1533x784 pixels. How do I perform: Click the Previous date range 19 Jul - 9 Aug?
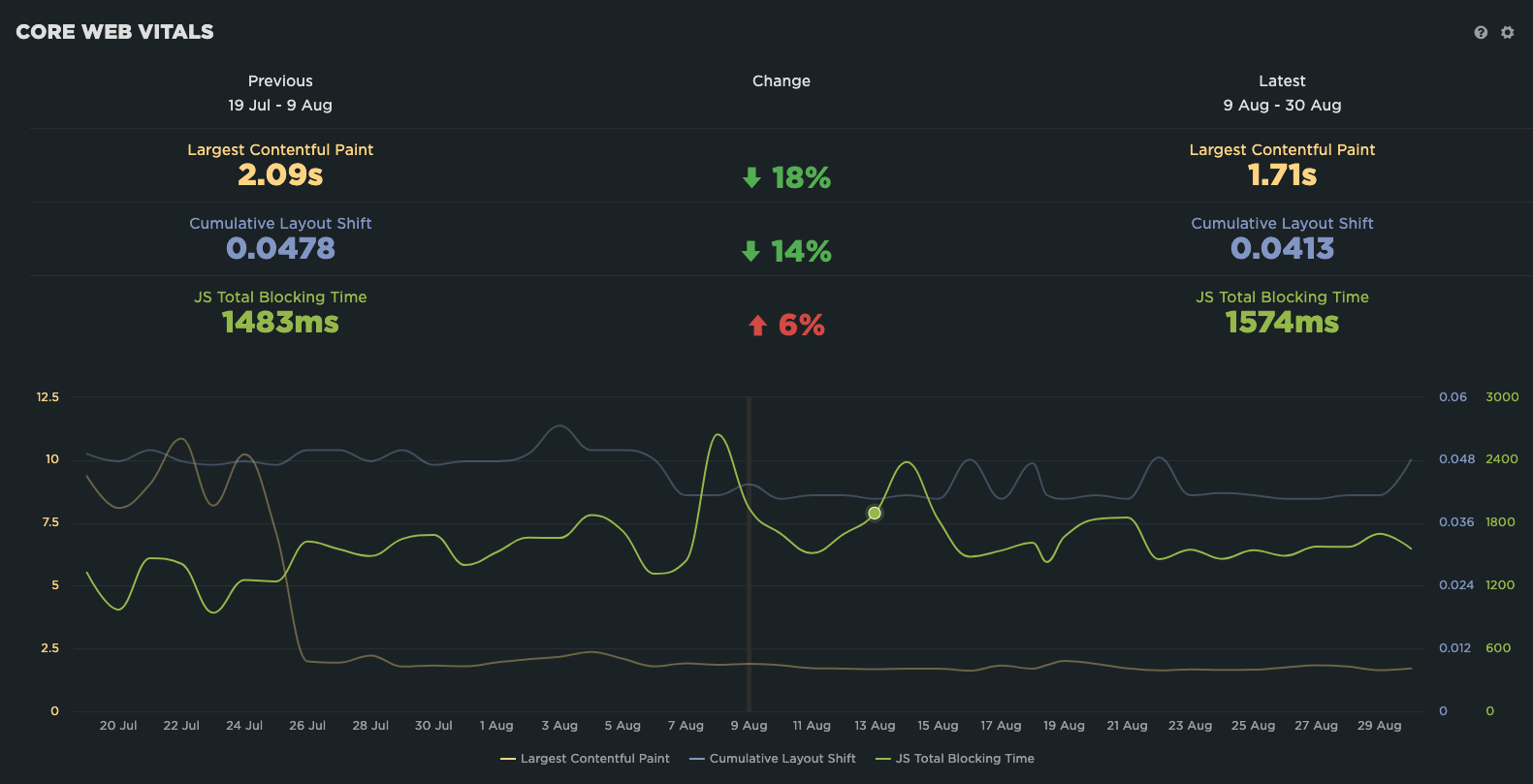(x=280, y=106)
